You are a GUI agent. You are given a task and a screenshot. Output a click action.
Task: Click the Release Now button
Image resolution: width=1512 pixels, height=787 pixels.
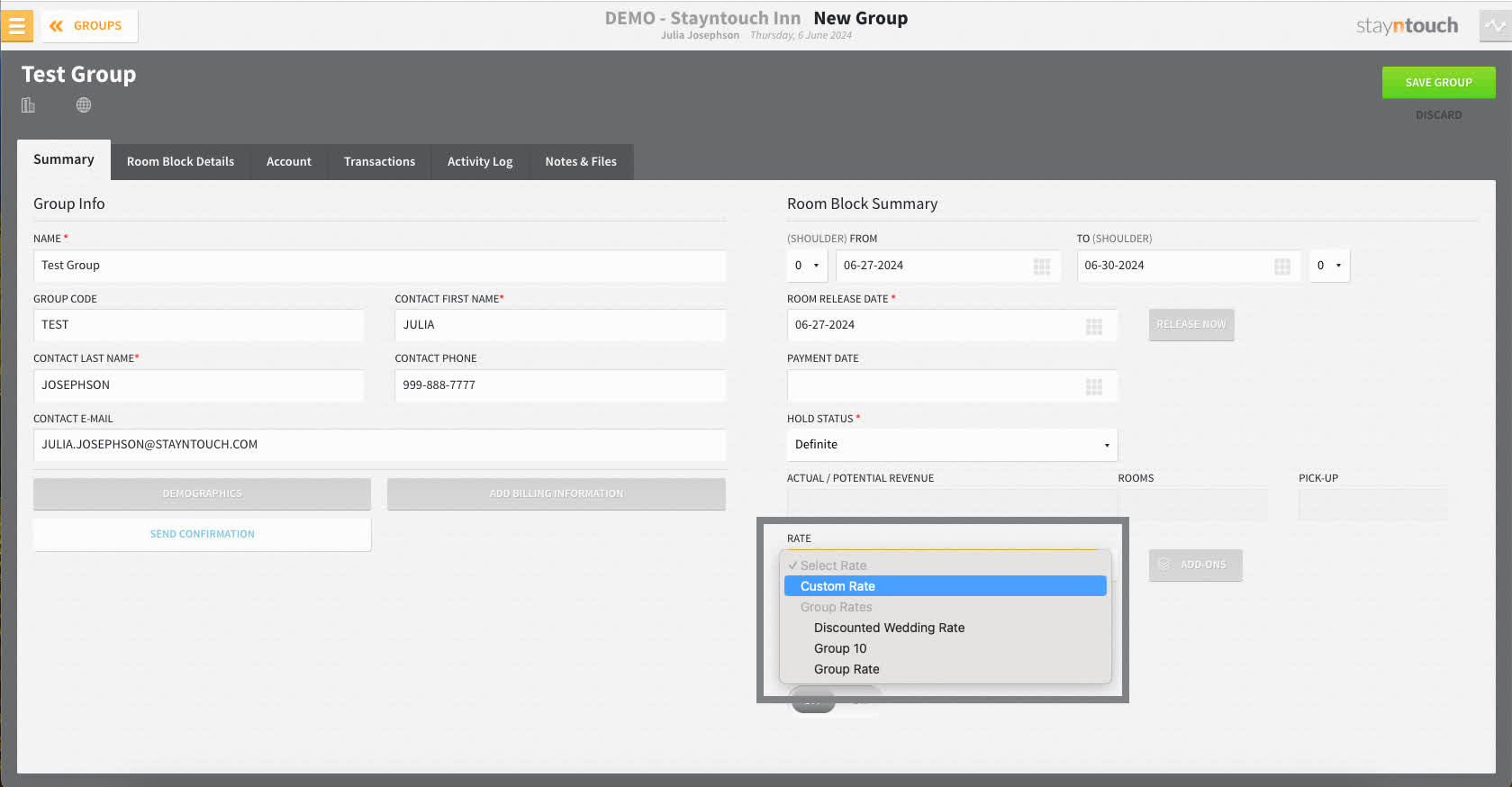click(1191, 324)
